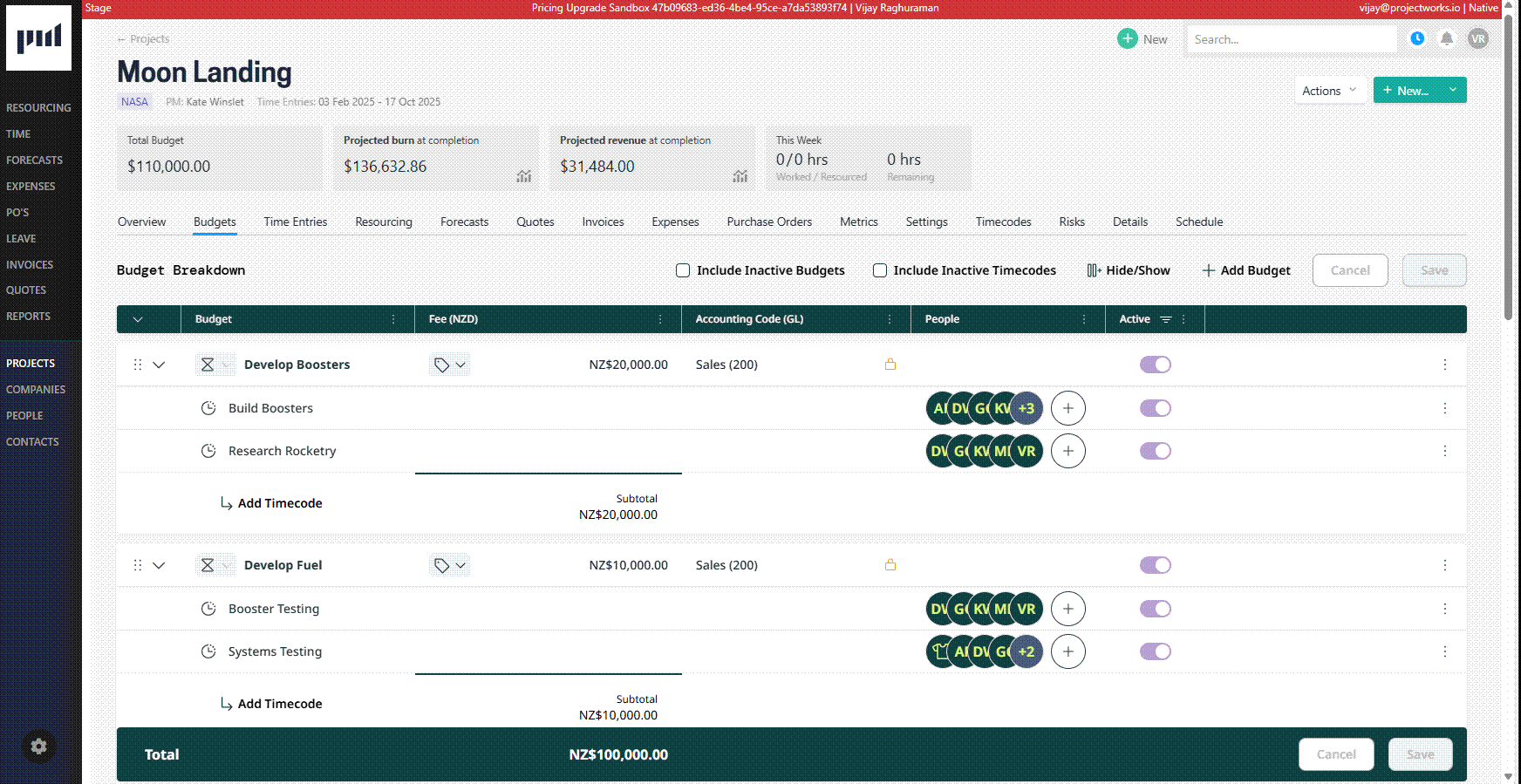1521x784 pixels.
Task: Open the settings gear in sidebar
Action: pos(38,747)
